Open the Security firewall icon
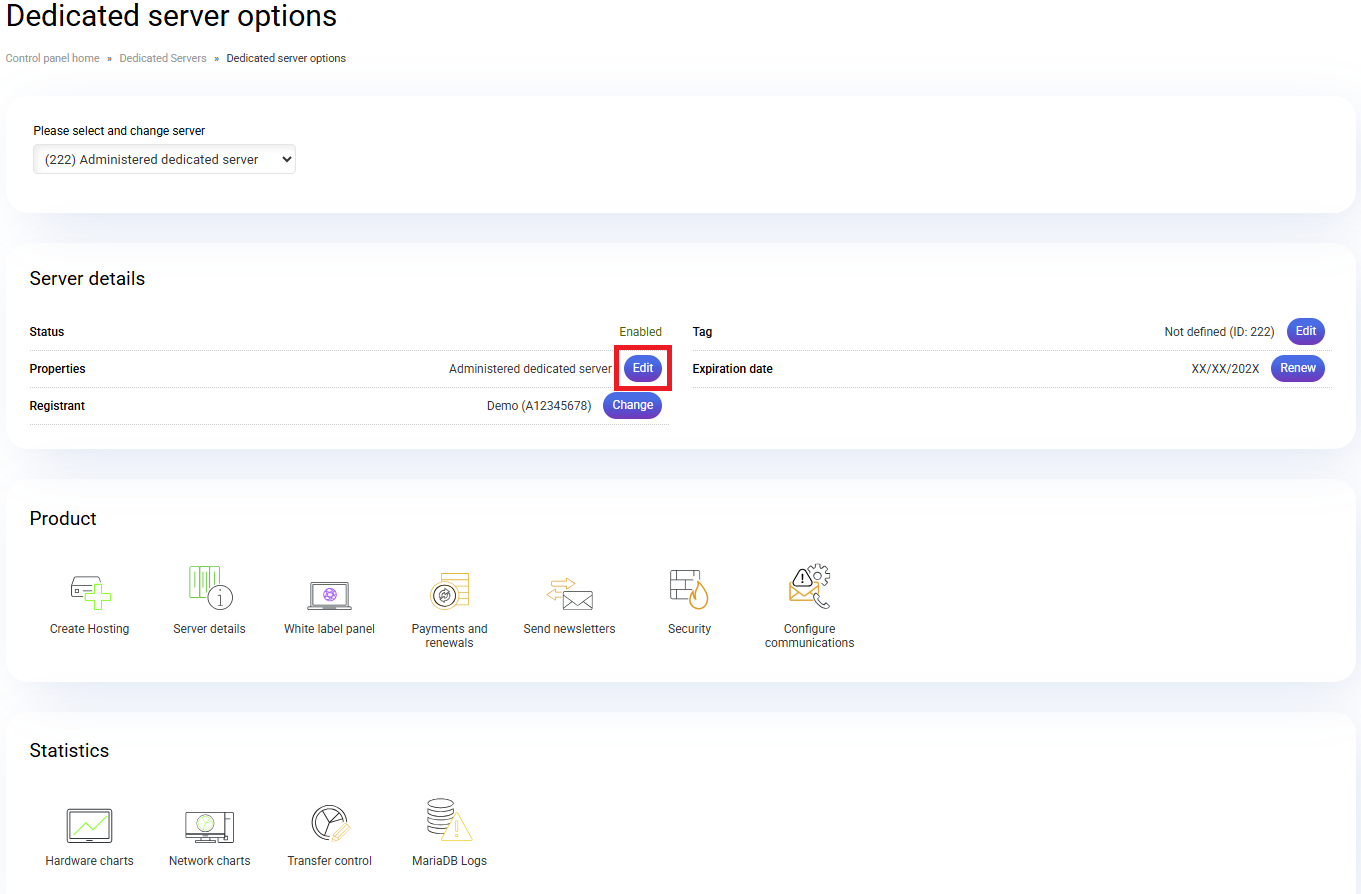 (x=689, y=589)
